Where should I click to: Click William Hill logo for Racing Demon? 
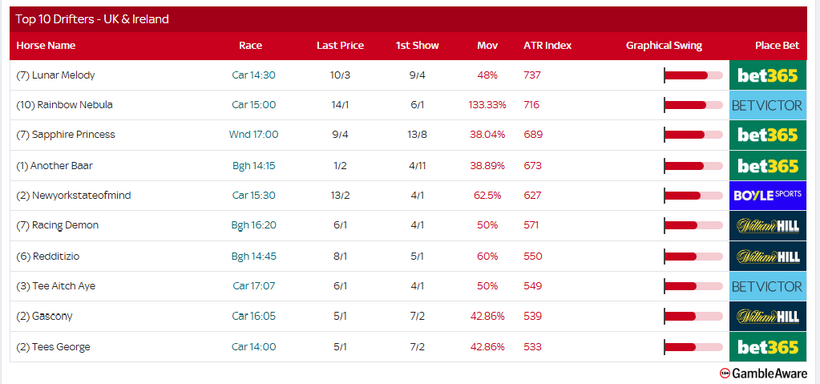click(x=768, y=226)
